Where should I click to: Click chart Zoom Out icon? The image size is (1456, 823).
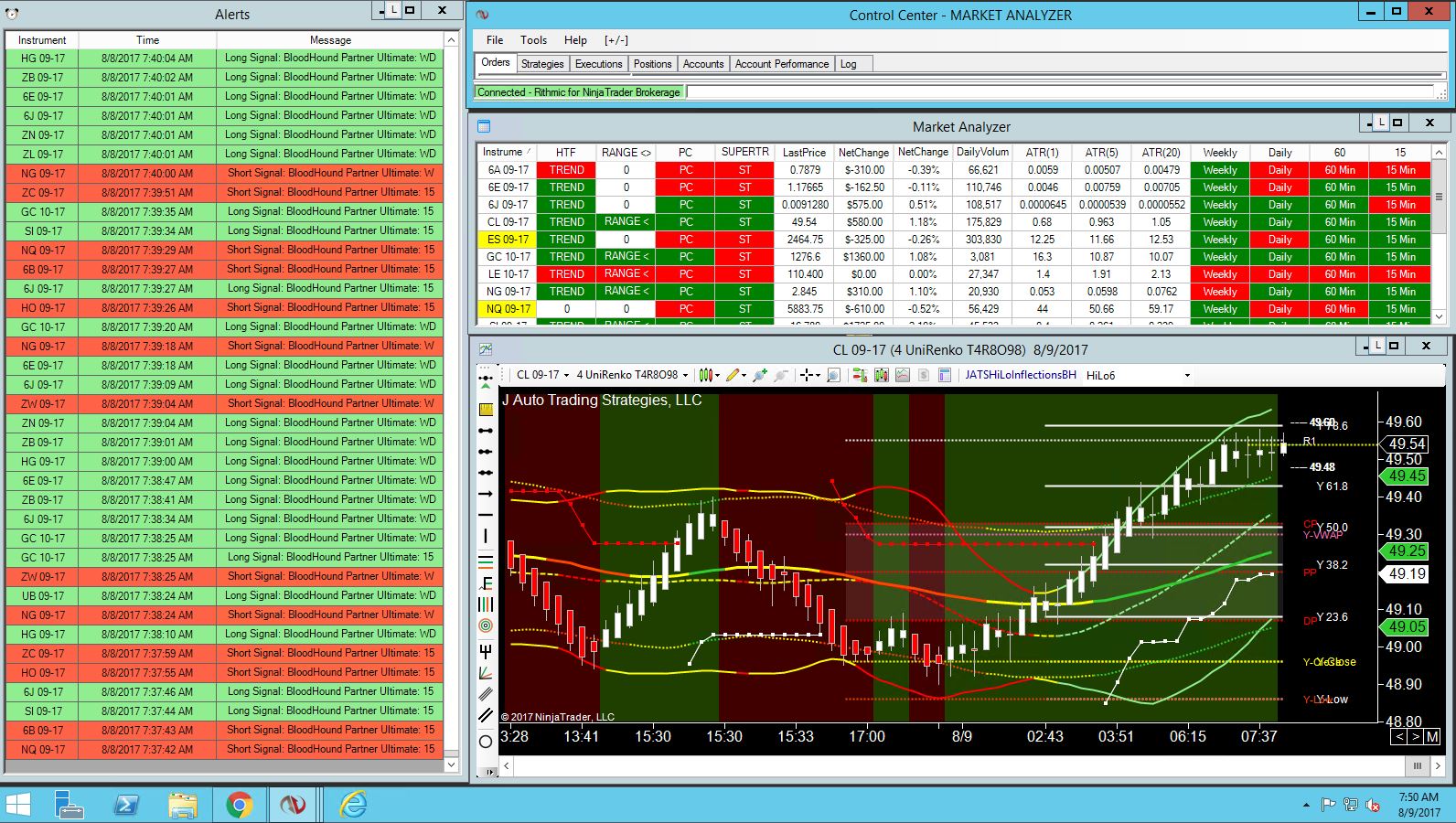click(x=781, y=375)
